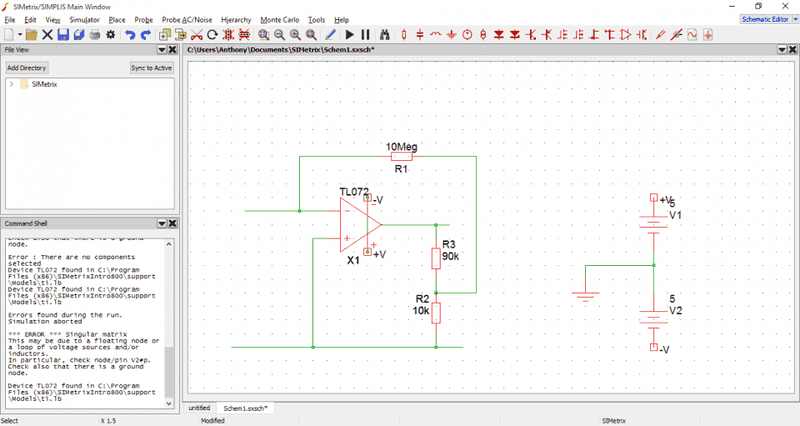
Task: Switch to the untitled schematic tab
Action: (200, 408)
